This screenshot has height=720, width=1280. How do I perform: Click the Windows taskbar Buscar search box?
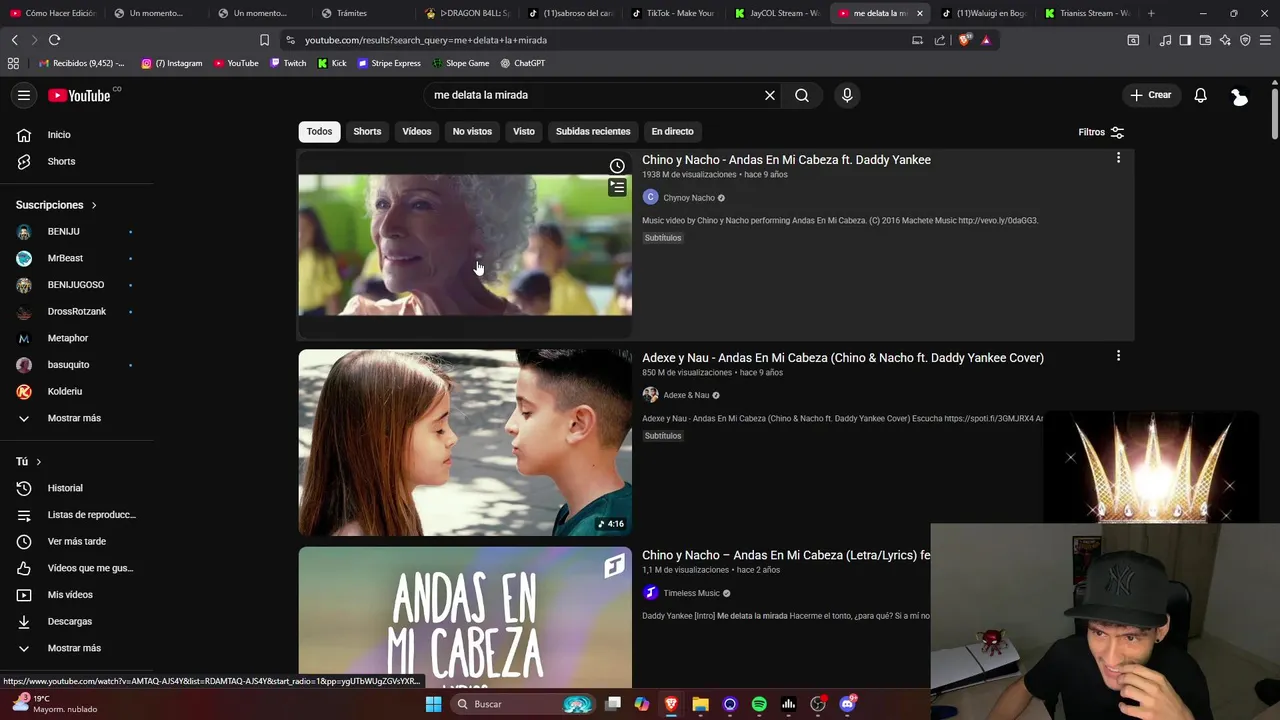click(x=522, y=704)
